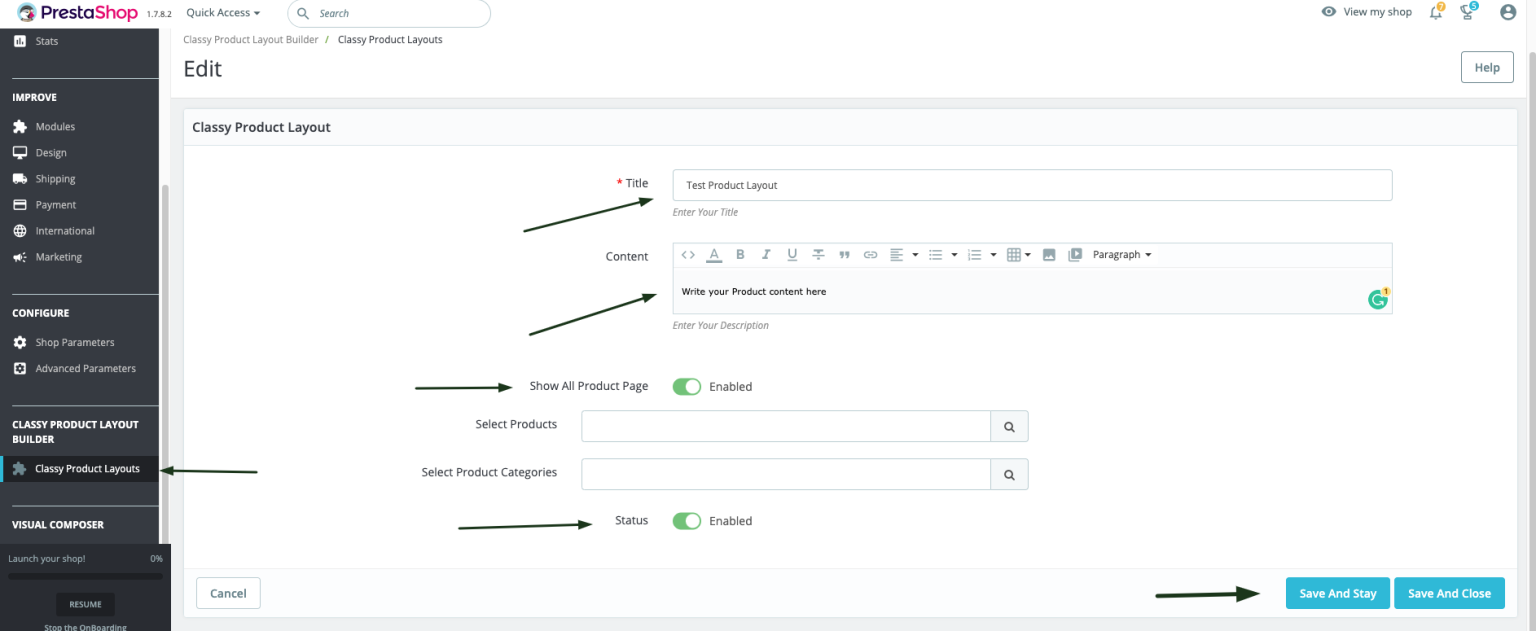Open the source code view in the editor
Image resolution: width=1536 pixels, height=631 pixels.
688,254
